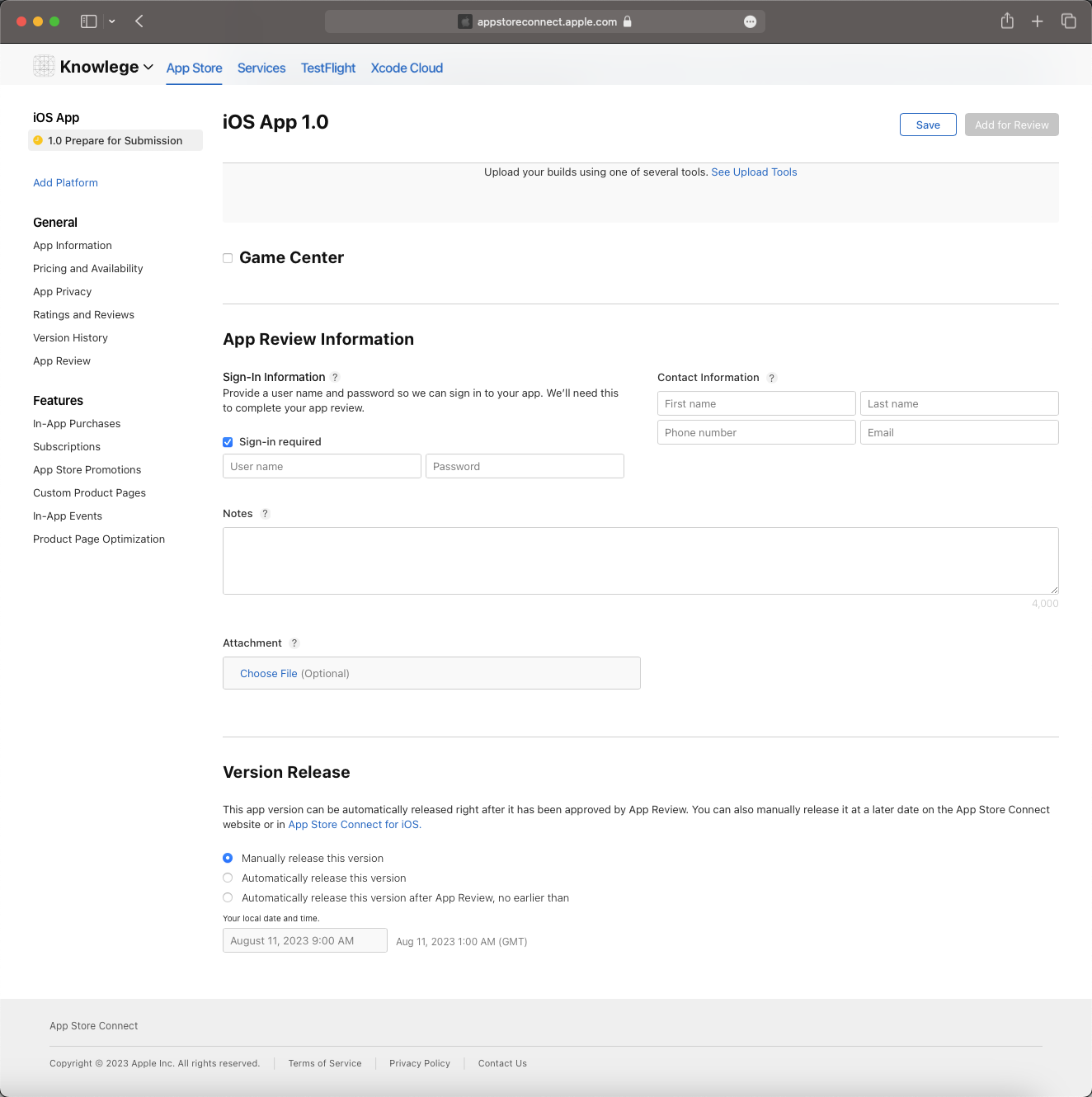Screen dimensions: 1092x1097
Task: Select release after App Review no earlier than
Action: (x=228, y=897)
